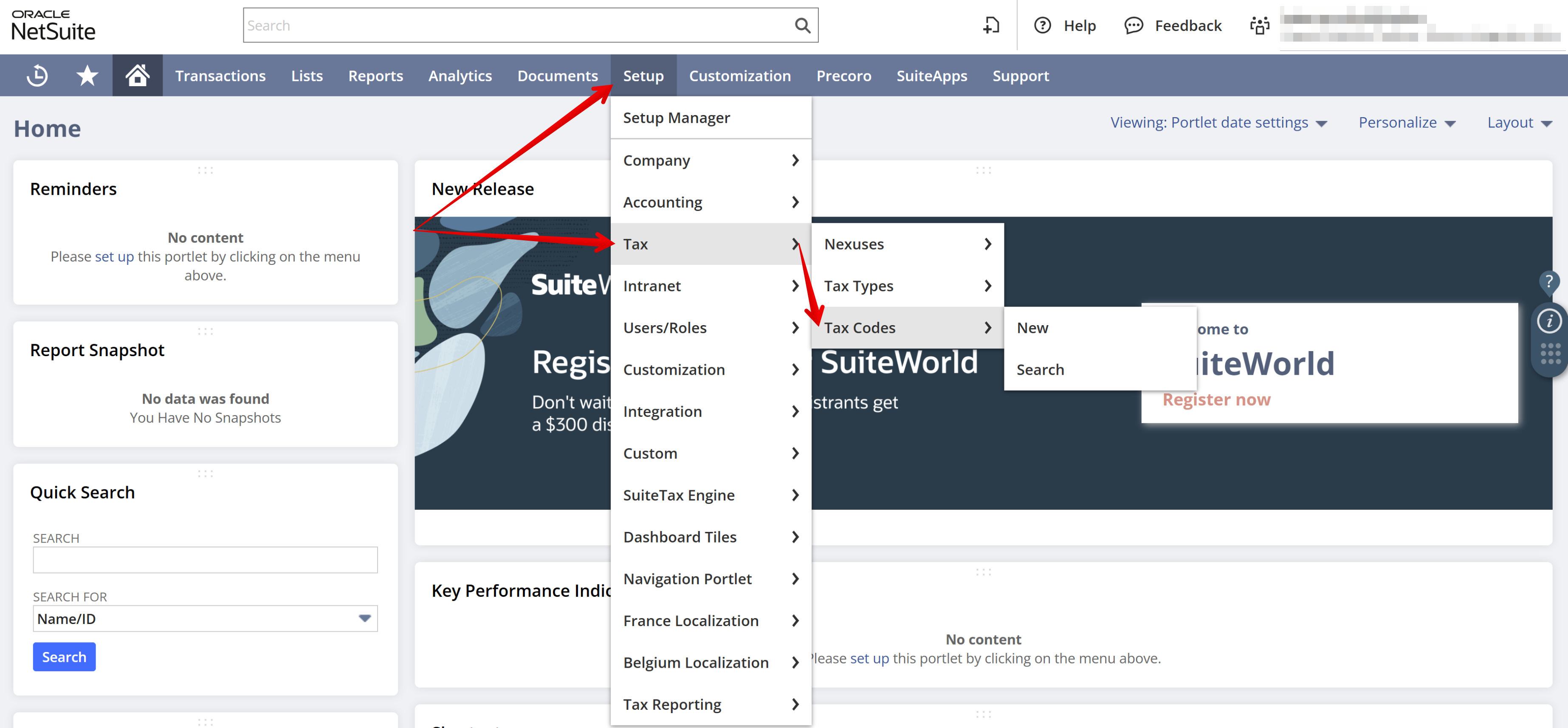Click Register now link
Screen dimensions: 1568x728
point(1216,400)
